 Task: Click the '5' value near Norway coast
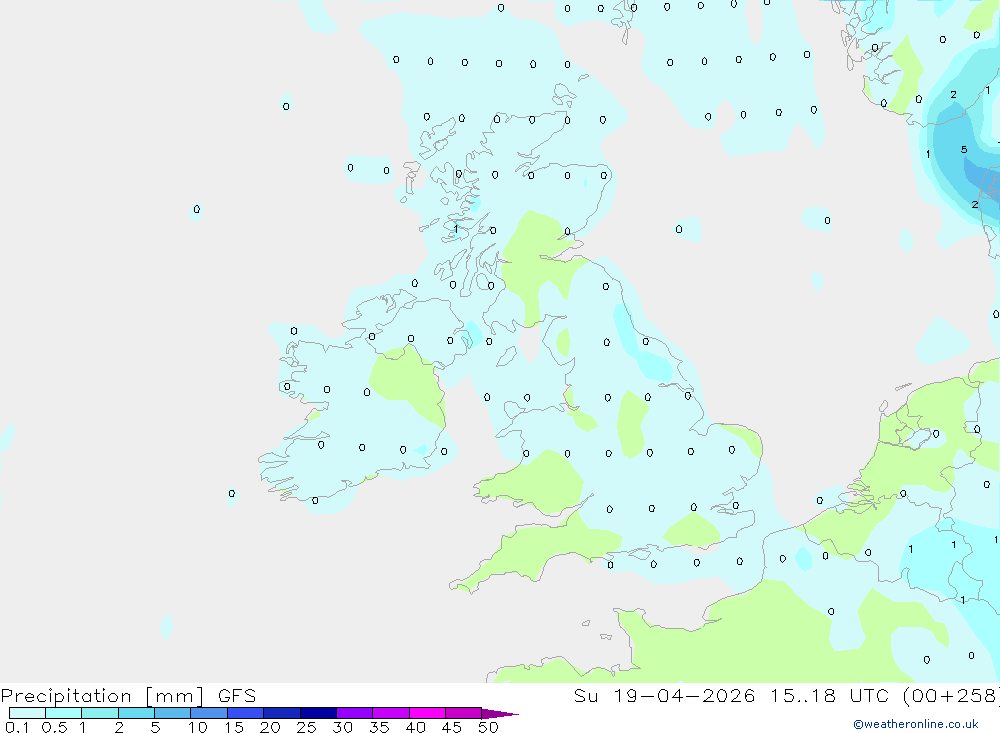tap(964, 150)
